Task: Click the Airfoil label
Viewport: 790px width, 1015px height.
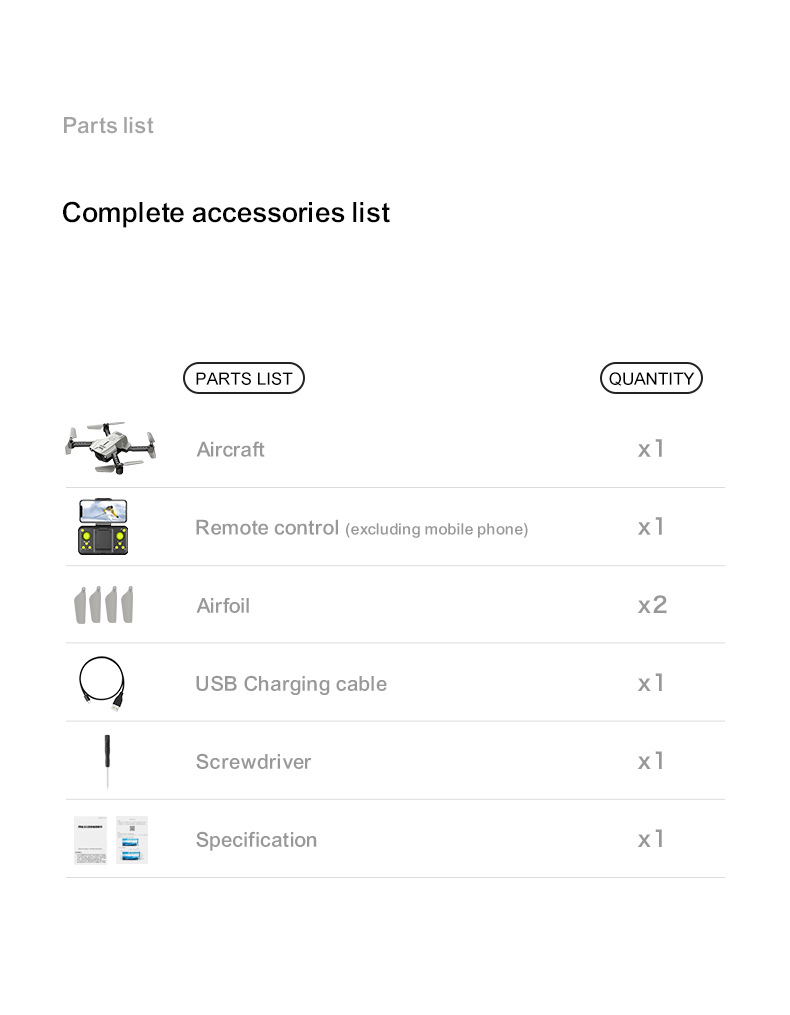Action: [x=223, y=606]
